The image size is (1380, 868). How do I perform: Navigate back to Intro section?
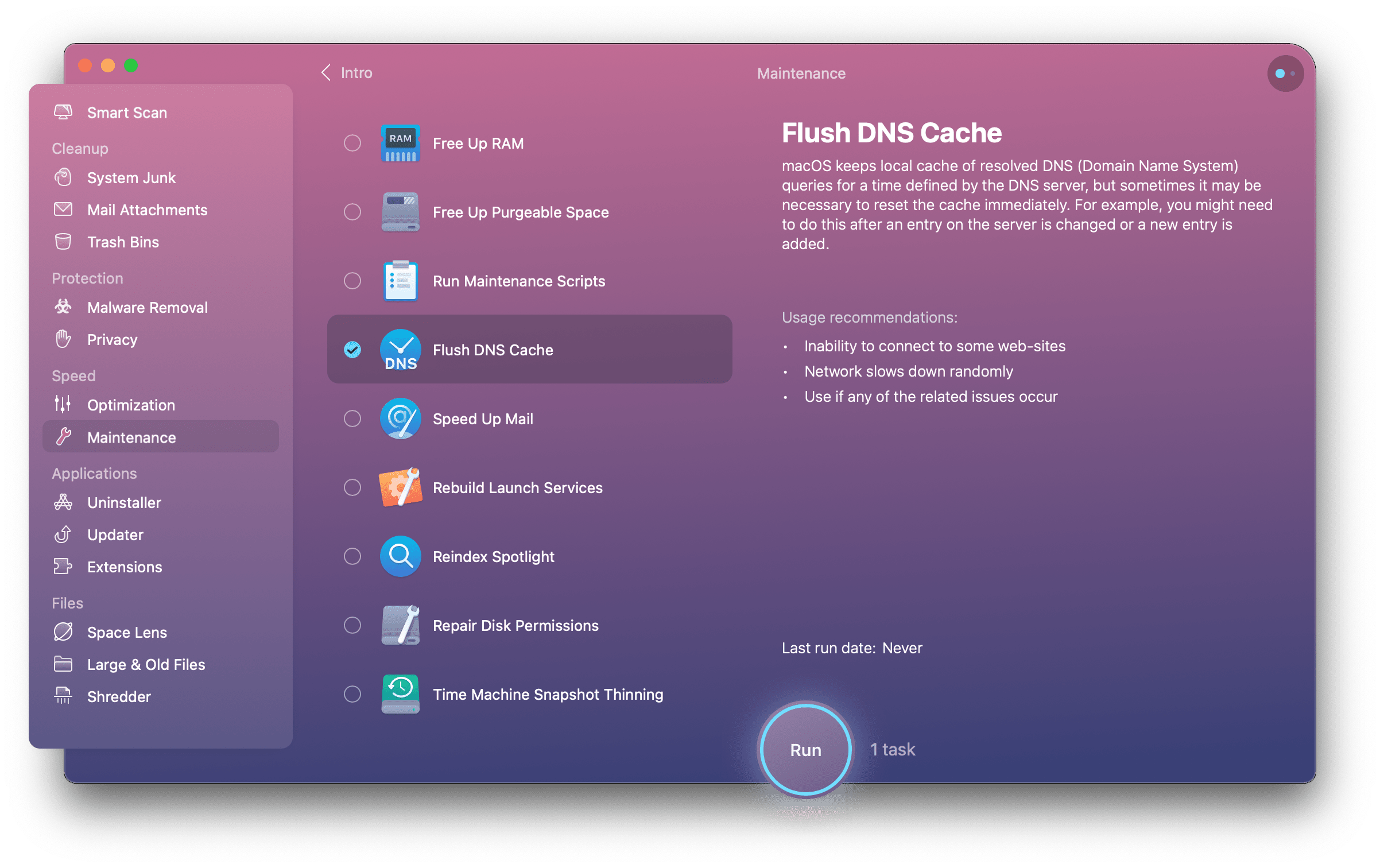pyautogui.click(x=344, y=71)
